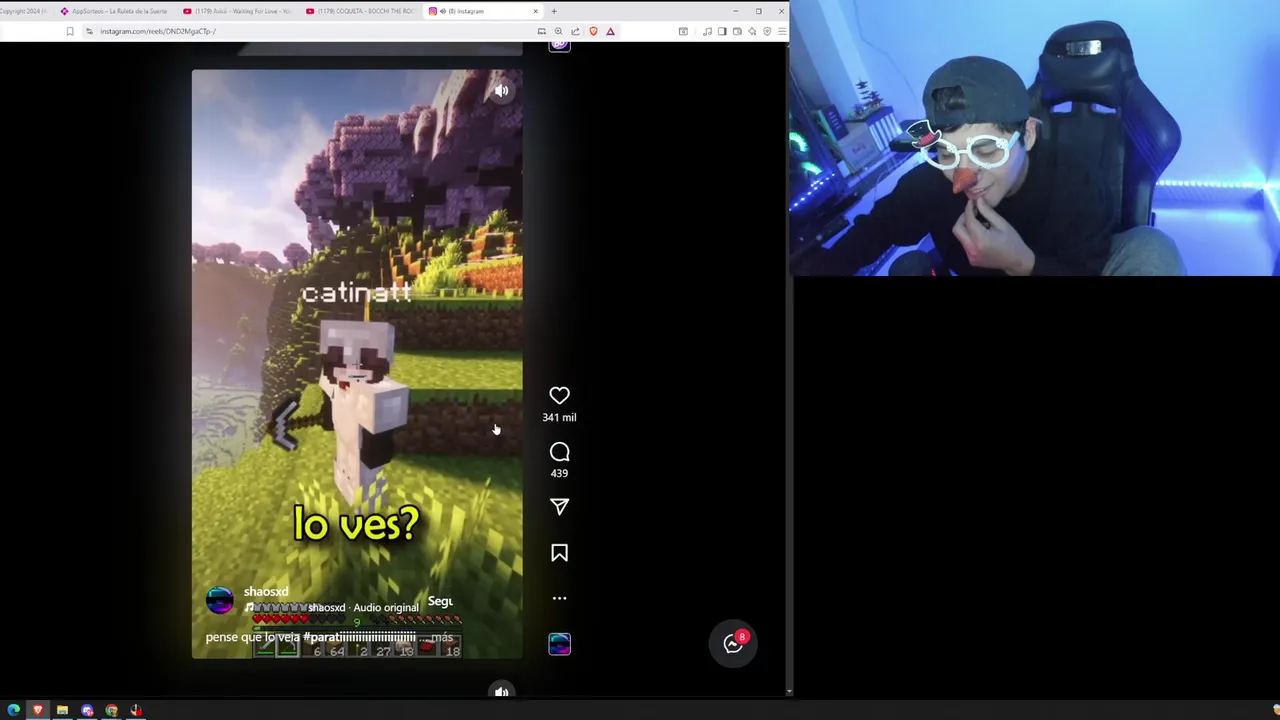
Task: Open the reel's audio thumbnail
Action: (559, 644)
